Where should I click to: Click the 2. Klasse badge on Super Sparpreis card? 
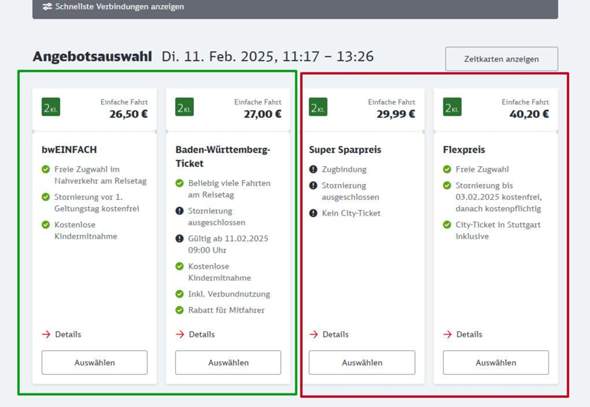pyautogui.click(x=318, y=107)
